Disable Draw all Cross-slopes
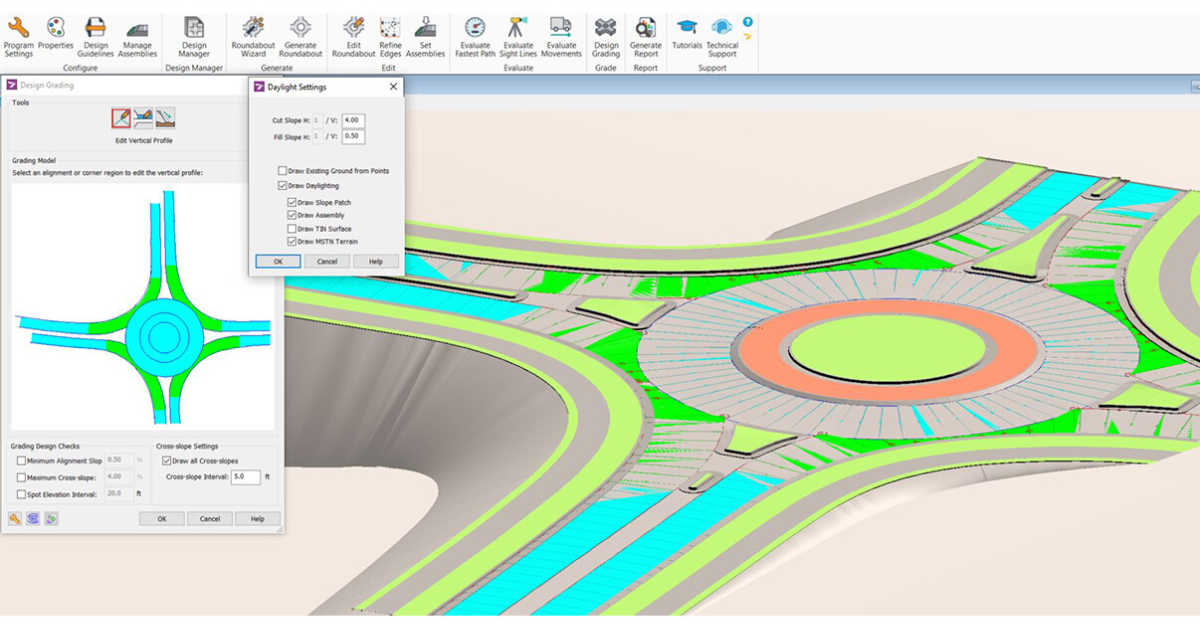 point(164,460)
